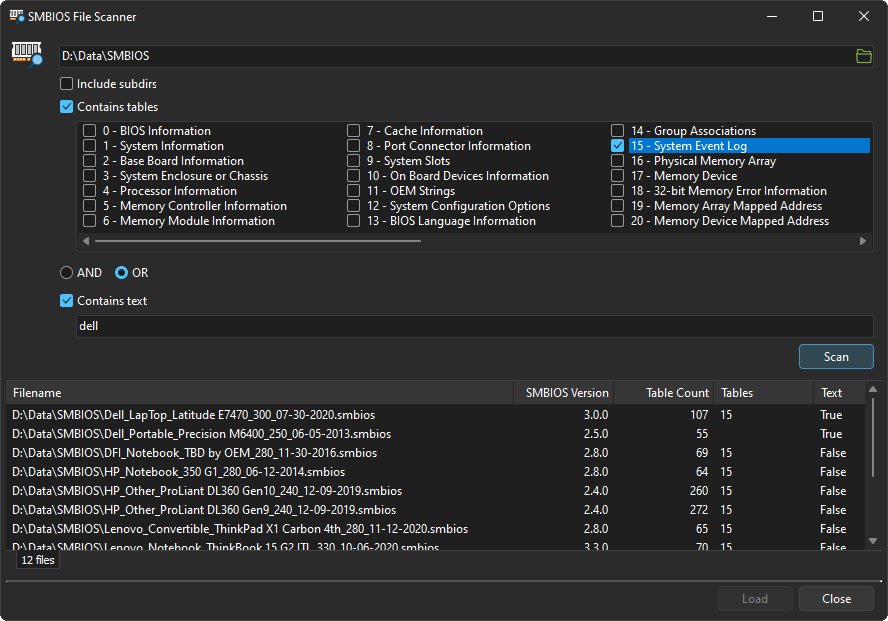Check 17 - Memory Device table
Image resolution: width=888 pixels, height=621 pixels.
(617, 176)
